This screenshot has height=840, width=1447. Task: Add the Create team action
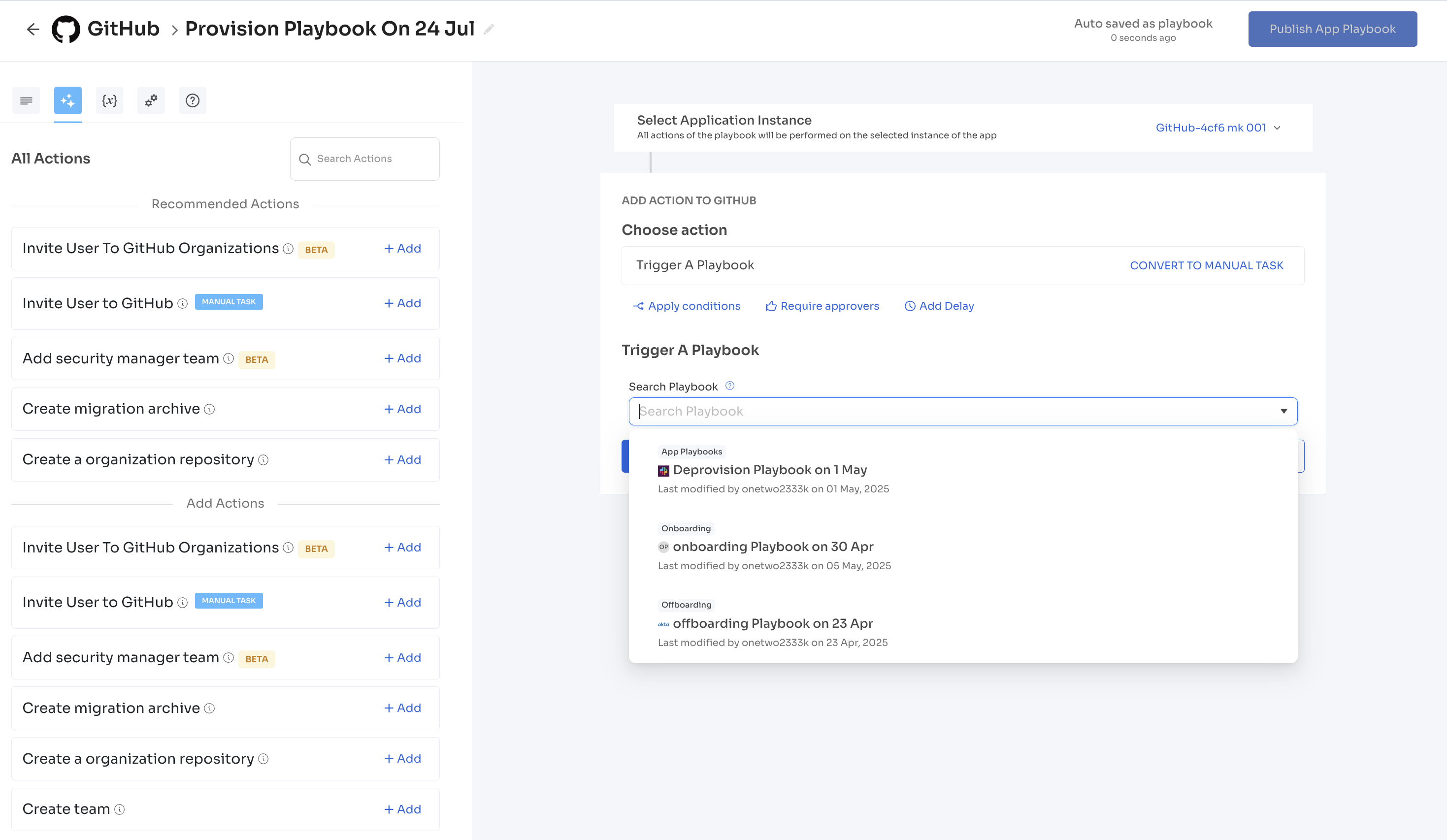pyautogui.click(x=402, y=809)
